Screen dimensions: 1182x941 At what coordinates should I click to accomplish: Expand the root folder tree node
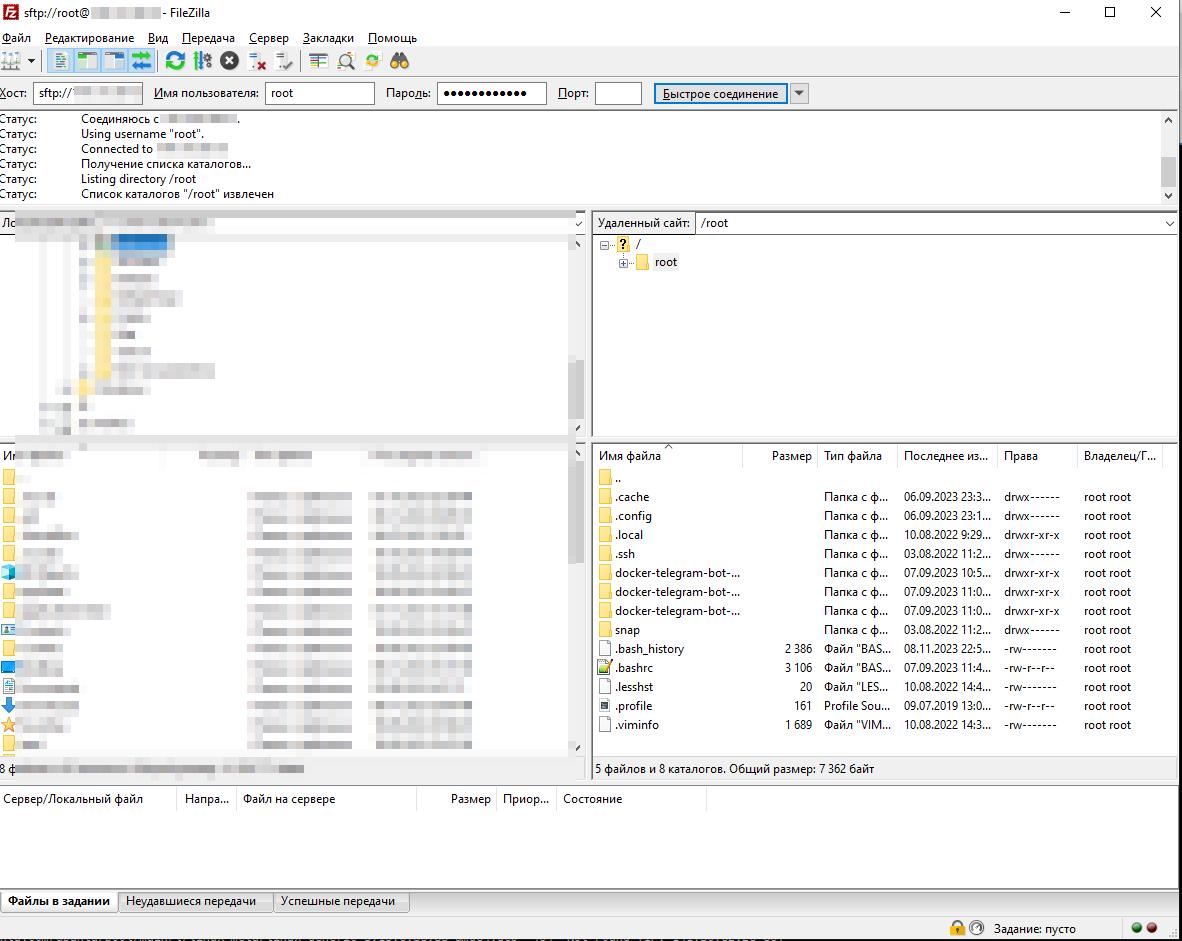tap(623, 263)
